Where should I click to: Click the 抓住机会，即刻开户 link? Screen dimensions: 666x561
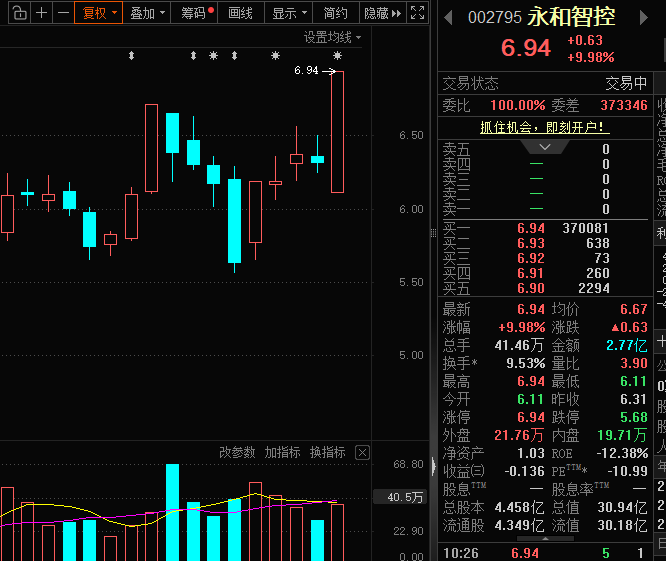coord(544,127)
